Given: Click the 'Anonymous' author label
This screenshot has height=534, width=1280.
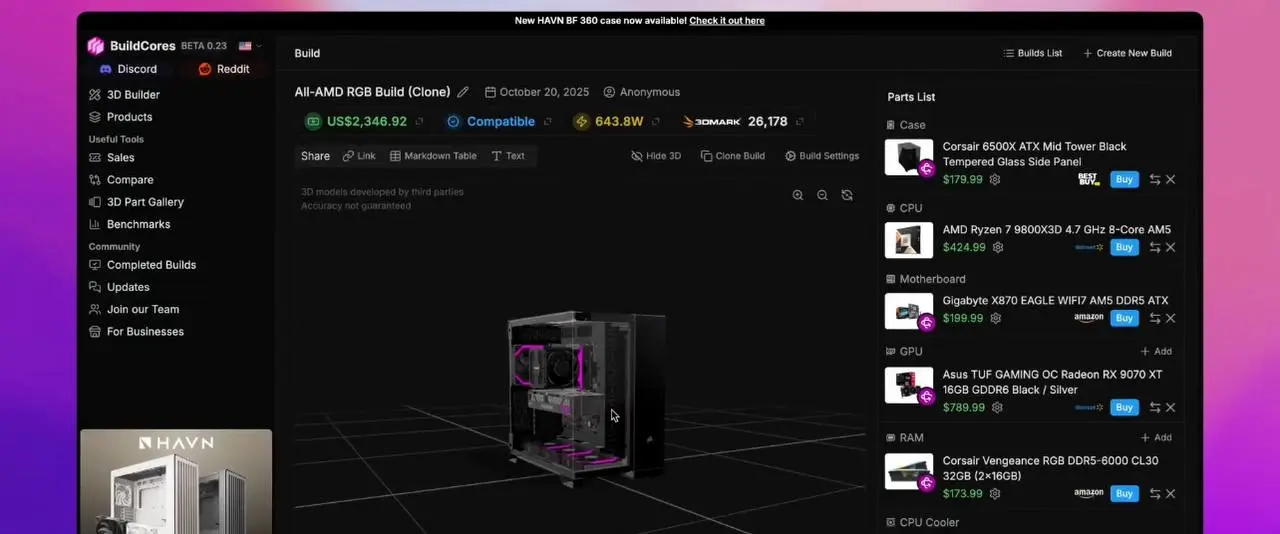Looking at the screenshot, I should (x=642, y=92).
